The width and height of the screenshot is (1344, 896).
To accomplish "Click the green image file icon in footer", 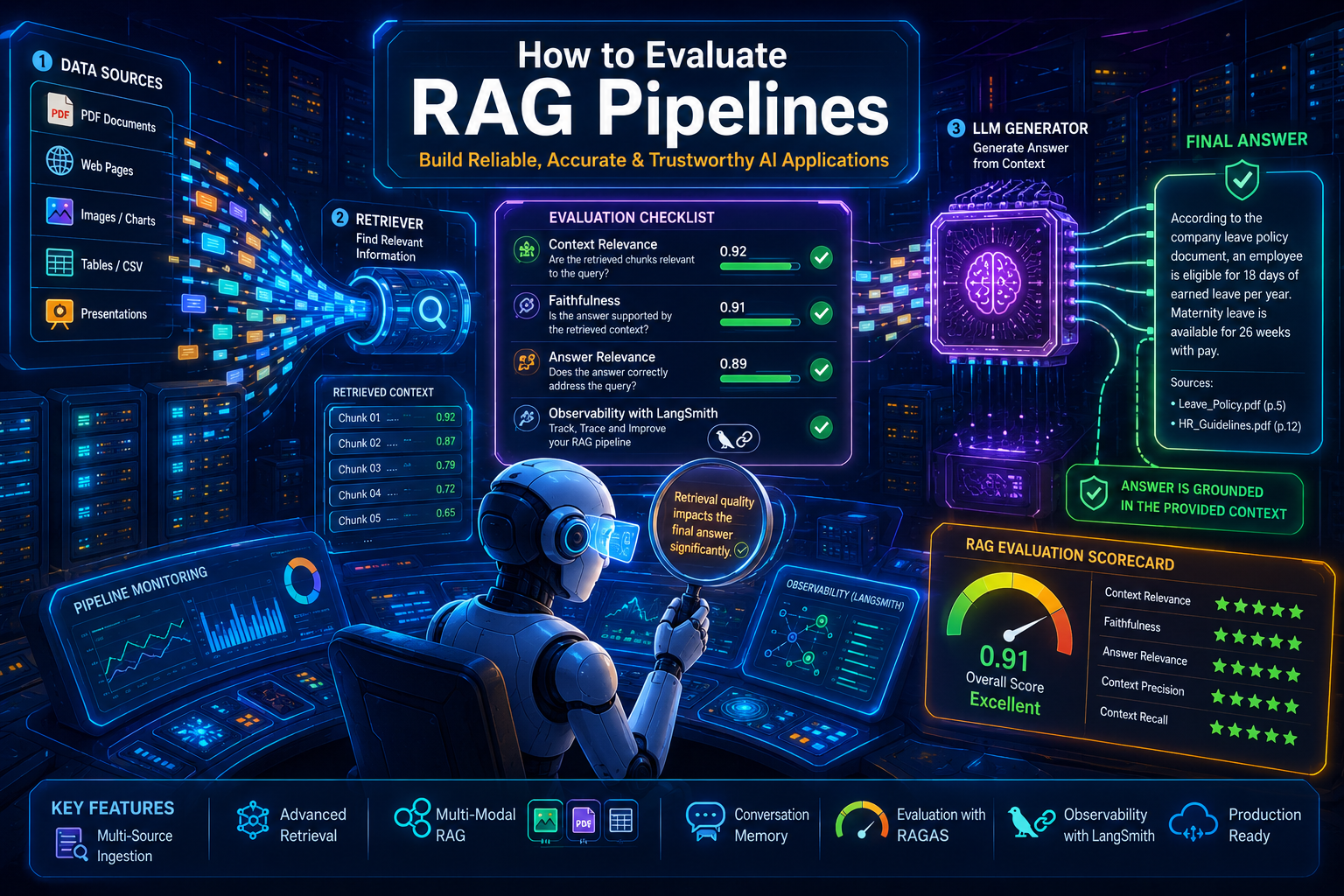I will [545, 821].
